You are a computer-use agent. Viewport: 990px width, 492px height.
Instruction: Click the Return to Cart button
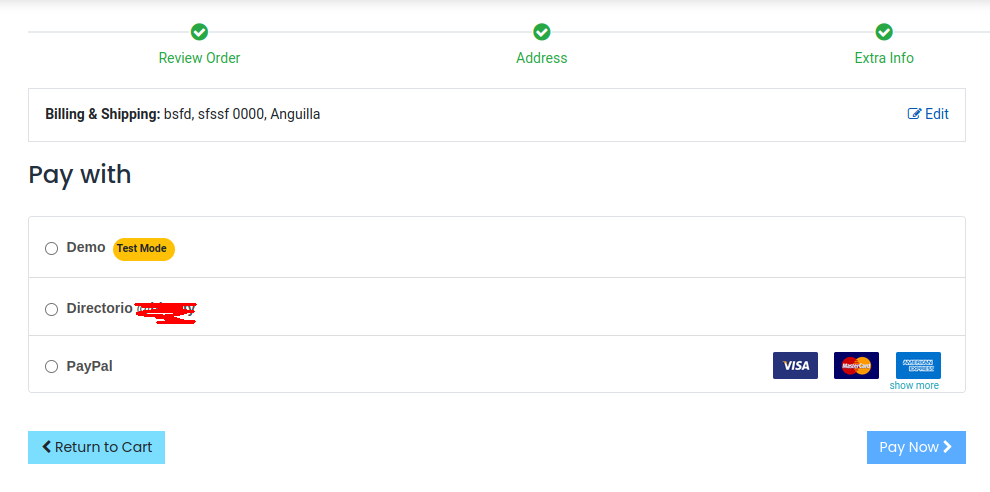coord(97,447)
